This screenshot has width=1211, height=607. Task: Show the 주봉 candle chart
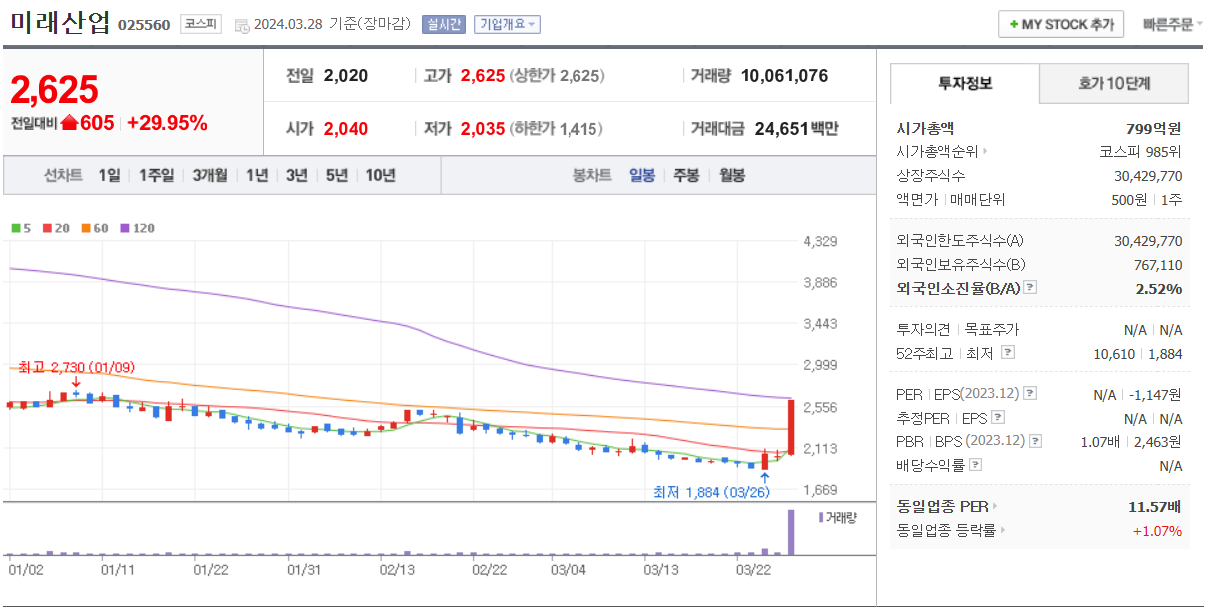[686, 175]
